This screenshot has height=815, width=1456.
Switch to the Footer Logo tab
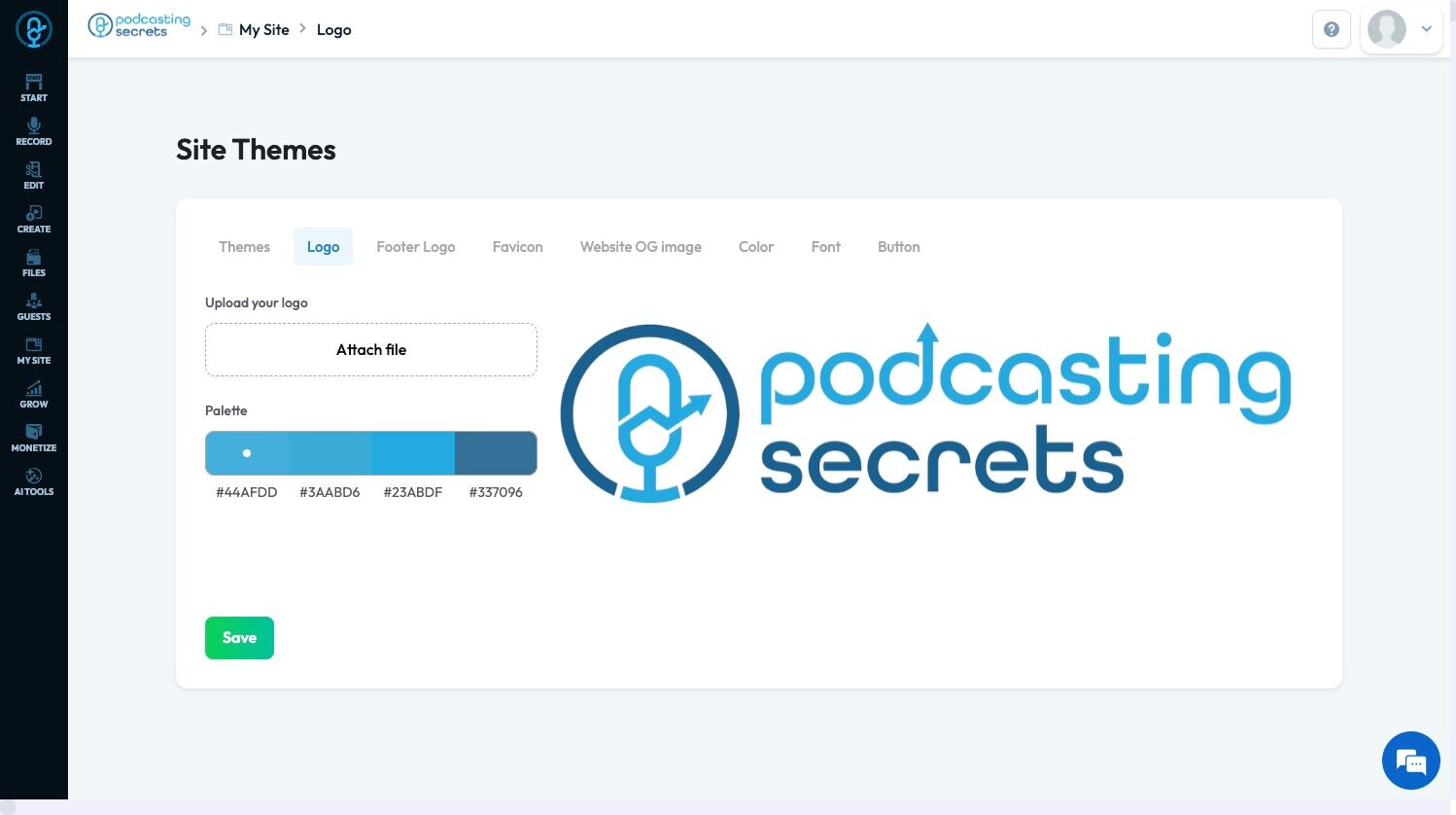(x=416, y=247)
